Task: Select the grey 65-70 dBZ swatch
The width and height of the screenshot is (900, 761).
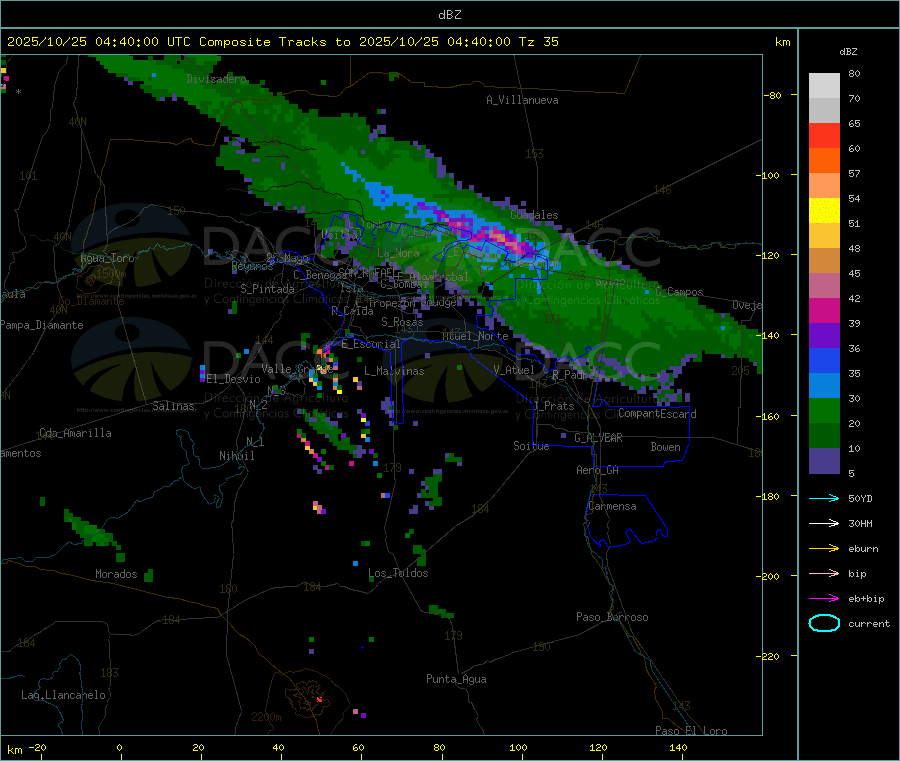Action: pos(824,110)
